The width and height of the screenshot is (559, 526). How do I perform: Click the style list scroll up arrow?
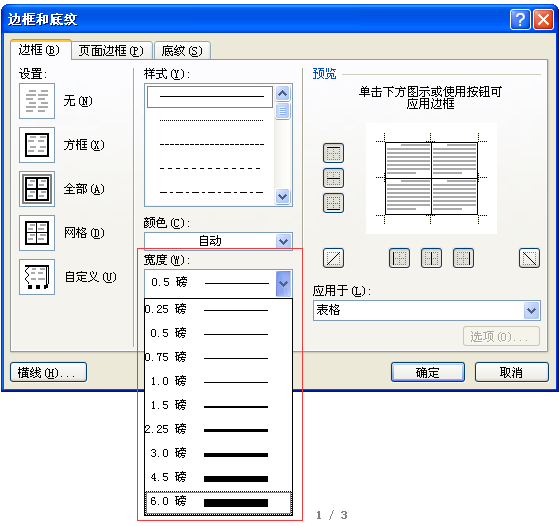[283, 94]
